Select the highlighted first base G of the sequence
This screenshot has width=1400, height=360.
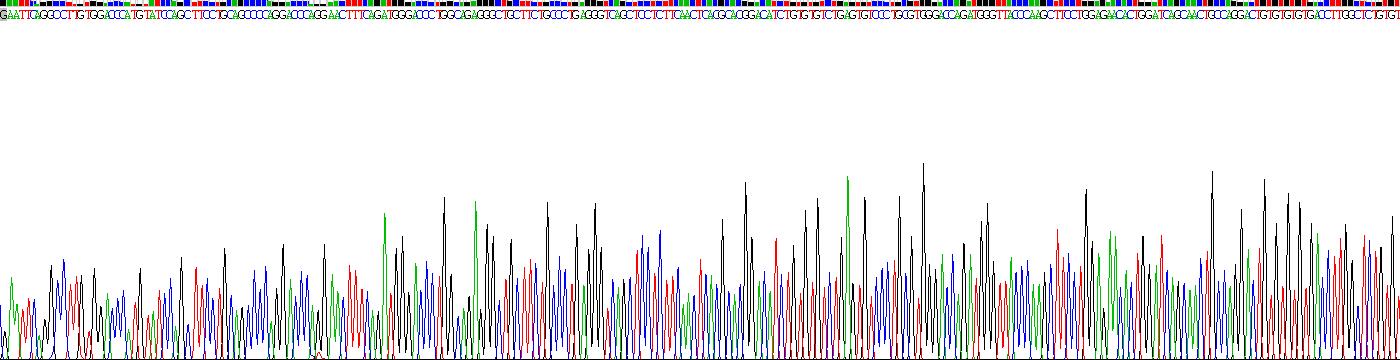click(3, 15)
